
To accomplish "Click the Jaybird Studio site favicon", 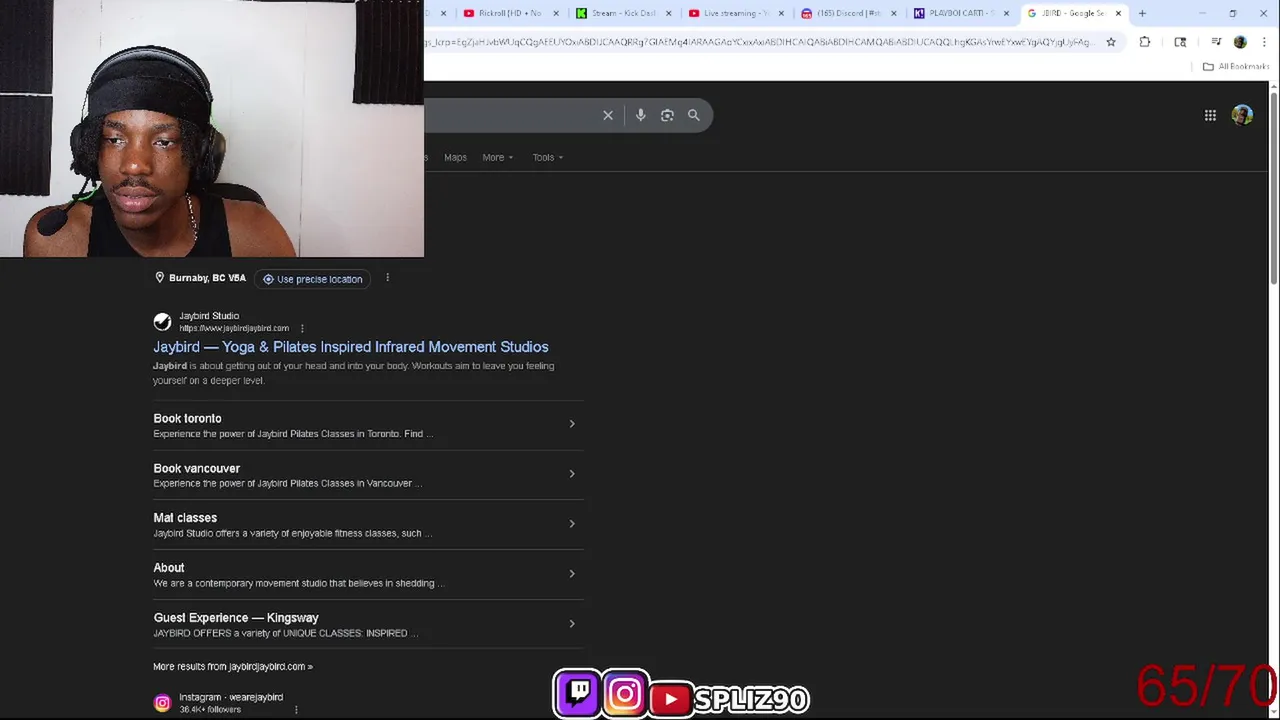I will (x=162, y=322).
